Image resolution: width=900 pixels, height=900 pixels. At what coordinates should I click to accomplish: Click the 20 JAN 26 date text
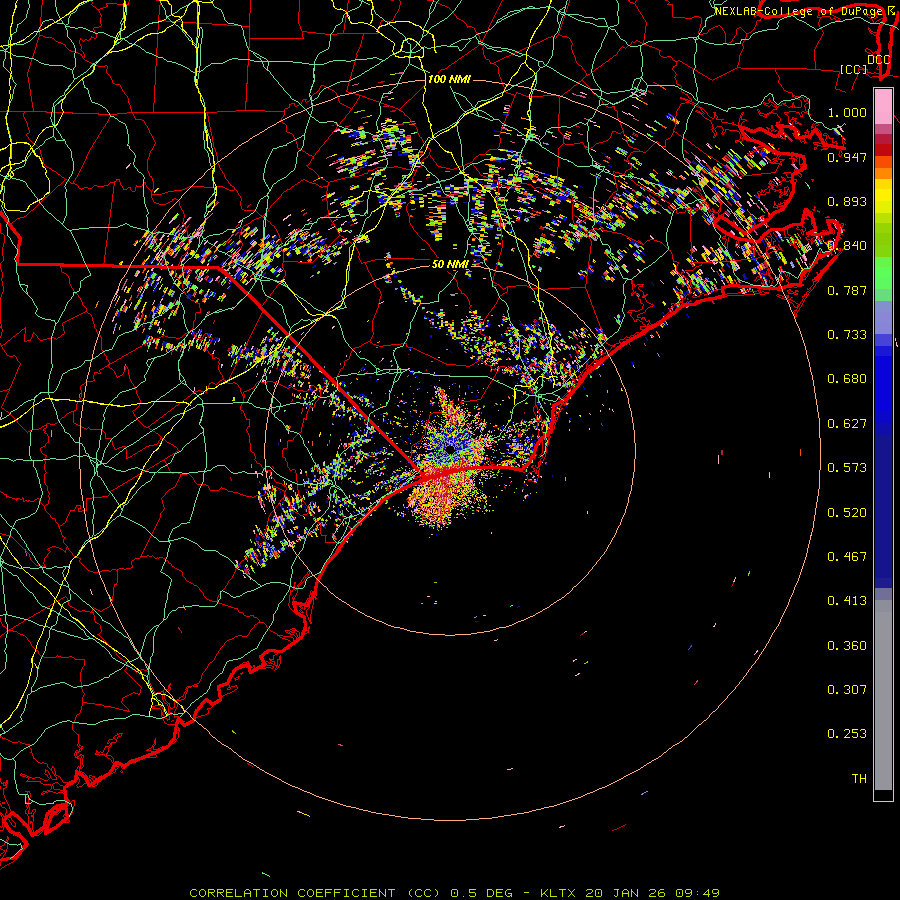[624, 893]
